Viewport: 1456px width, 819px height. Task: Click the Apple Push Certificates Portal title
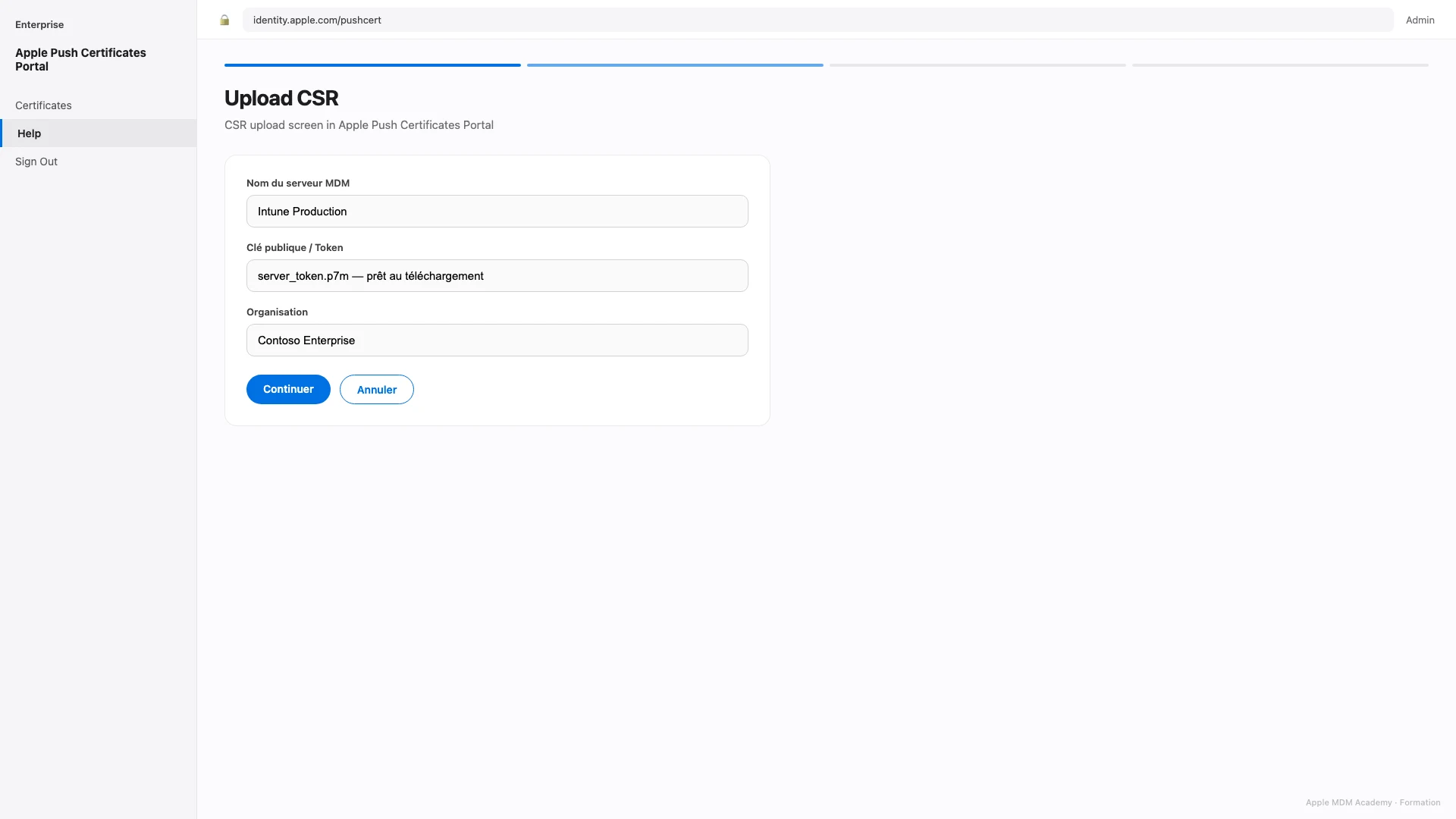tap(80, 59)
